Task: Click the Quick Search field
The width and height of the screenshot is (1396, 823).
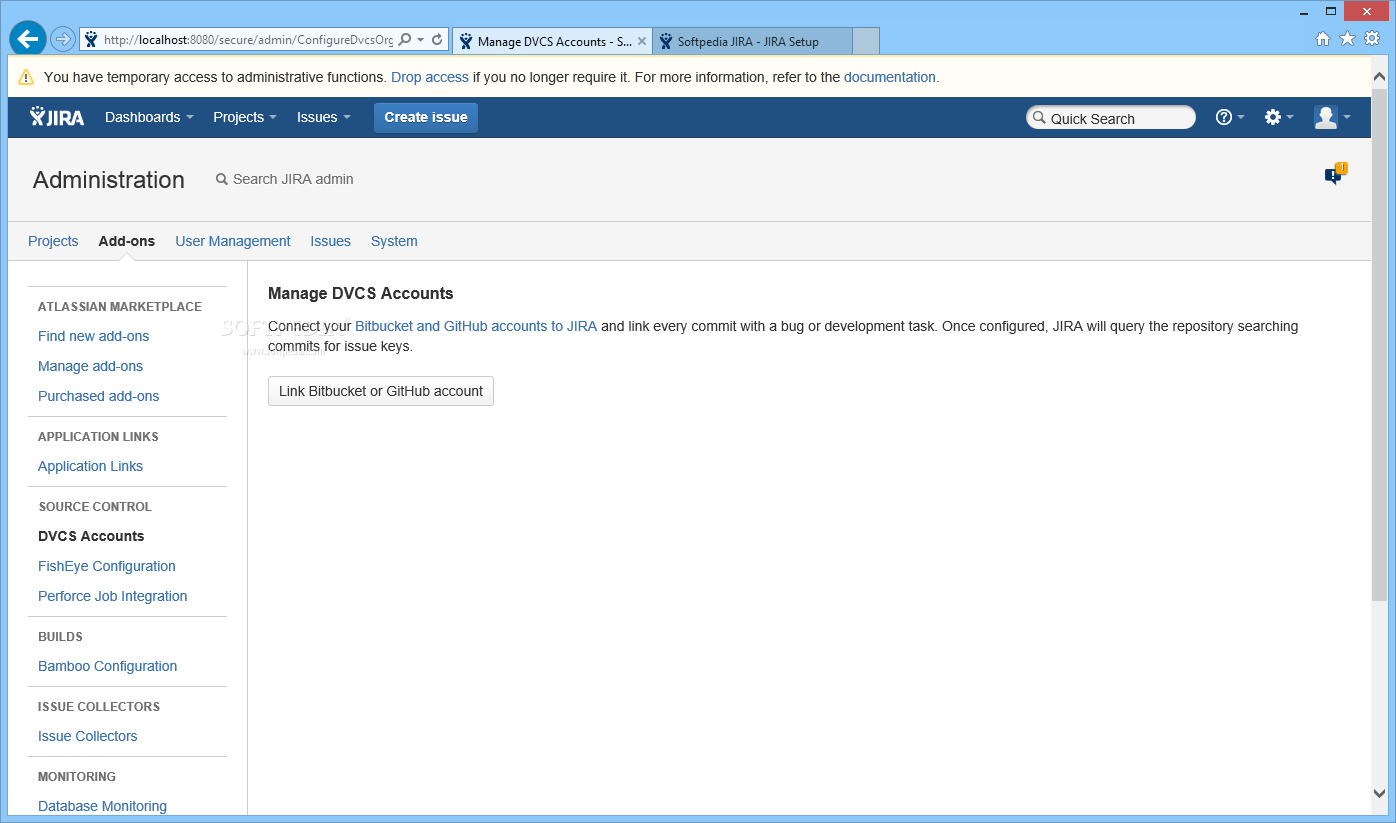Action: [1111, 118]
